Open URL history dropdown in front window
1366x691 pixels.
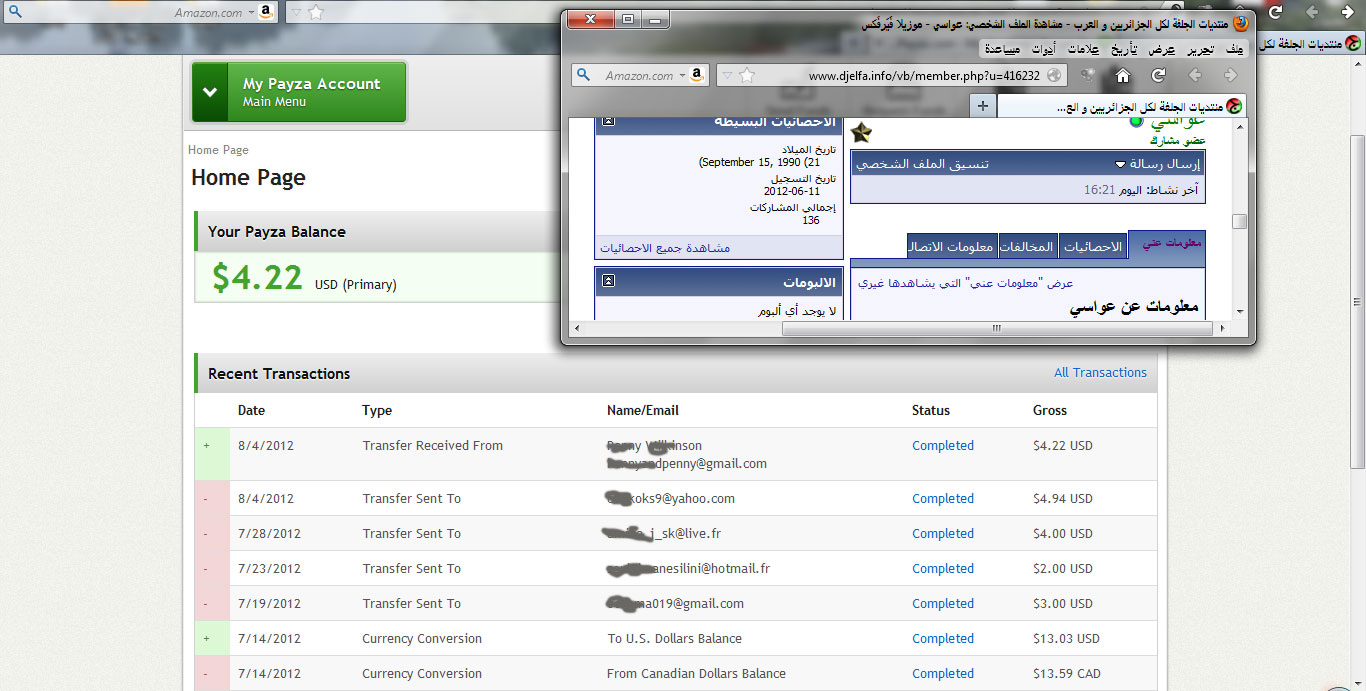pos(728,75)
